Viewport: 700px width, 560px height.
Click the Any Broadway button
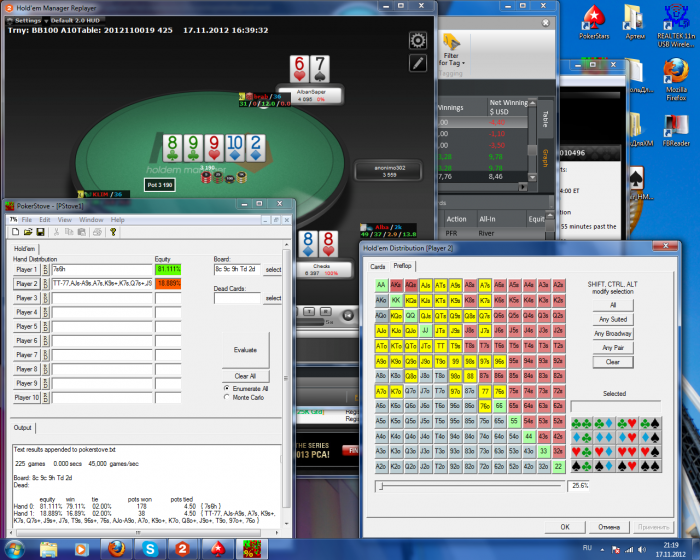[613, 334]
